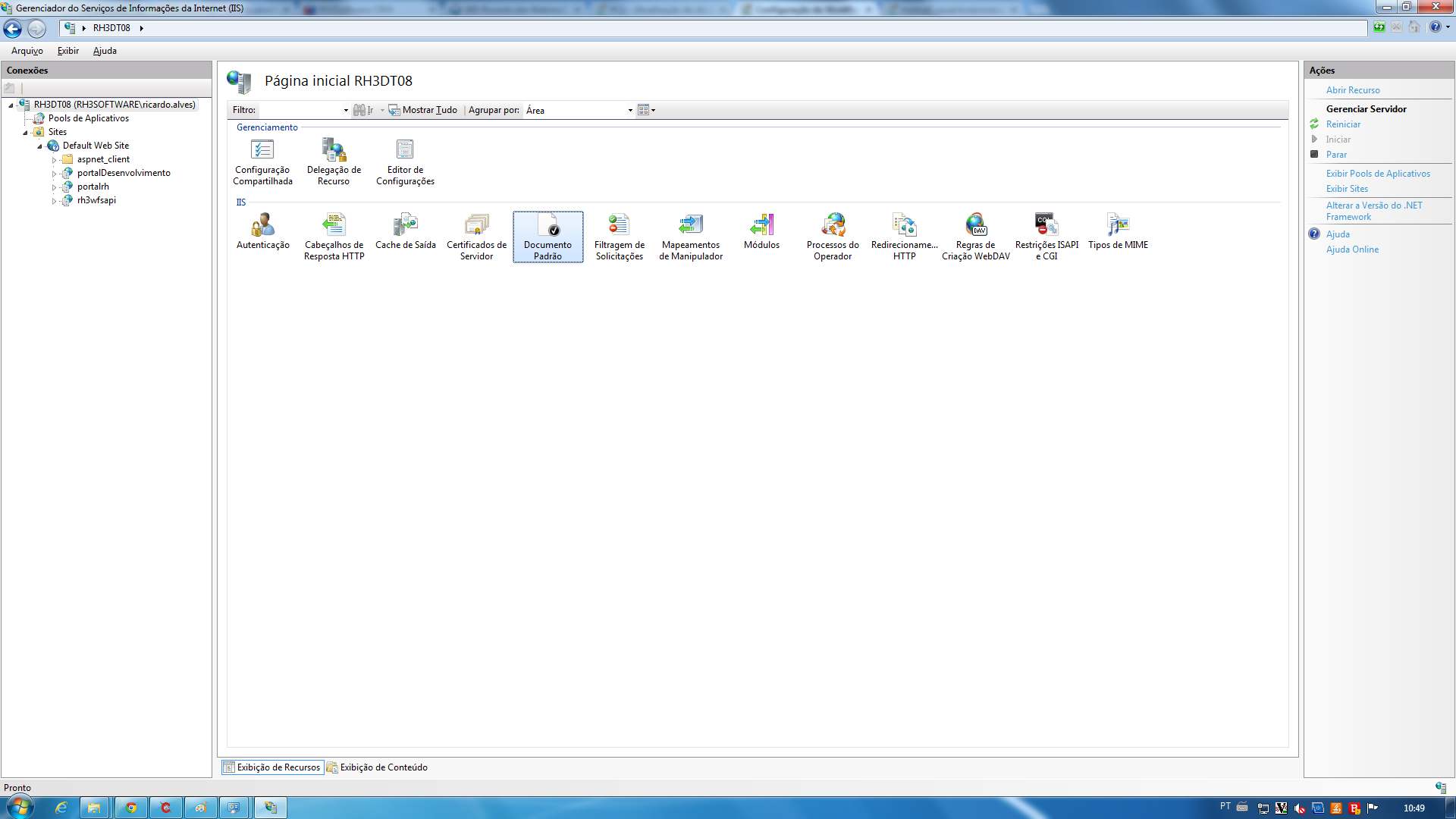
Task: Open Regras de Criação WebDAV
Action: pos(975,237)
